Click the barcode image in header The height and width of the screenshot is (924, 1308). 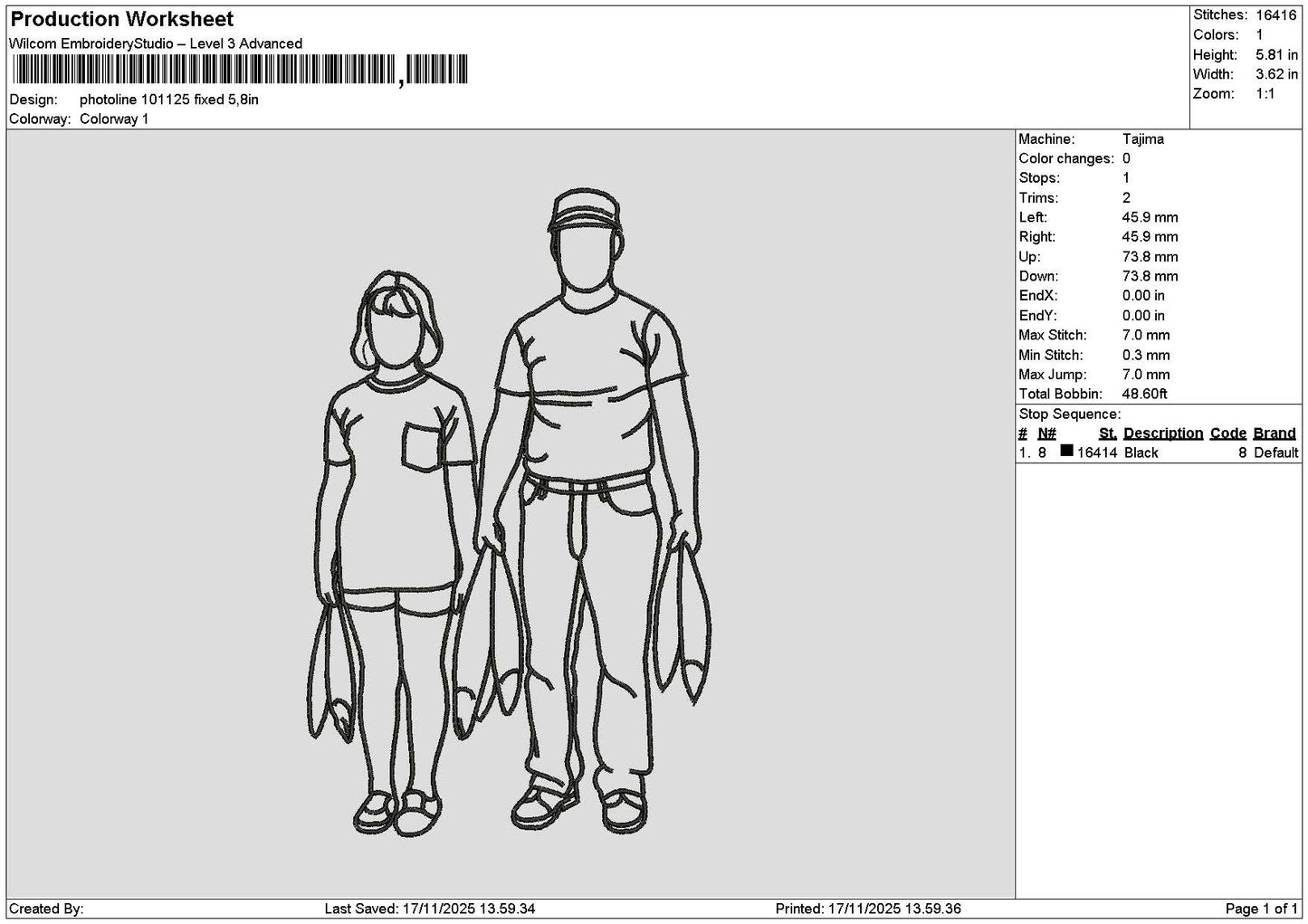point(241,70)
